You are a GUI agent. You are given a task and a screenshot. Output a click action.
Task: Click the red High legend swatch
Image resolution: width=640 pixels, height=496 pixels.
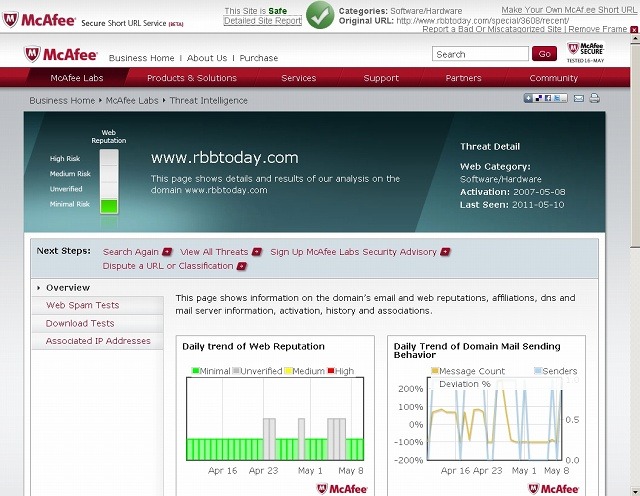tap(331, 371)
